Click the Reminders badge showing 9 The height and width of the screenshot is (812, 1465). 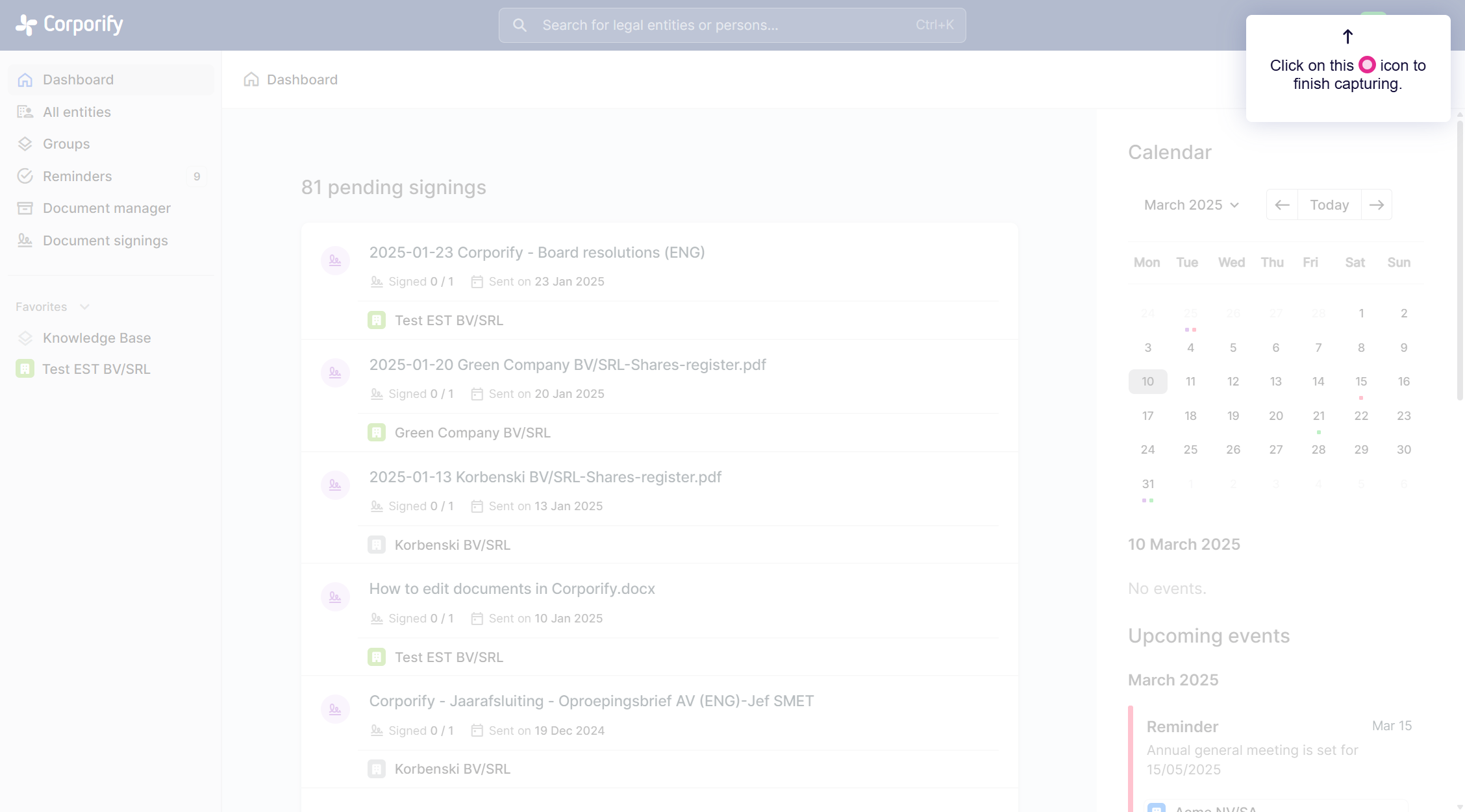pyautogui.click(x=197, y=177)
